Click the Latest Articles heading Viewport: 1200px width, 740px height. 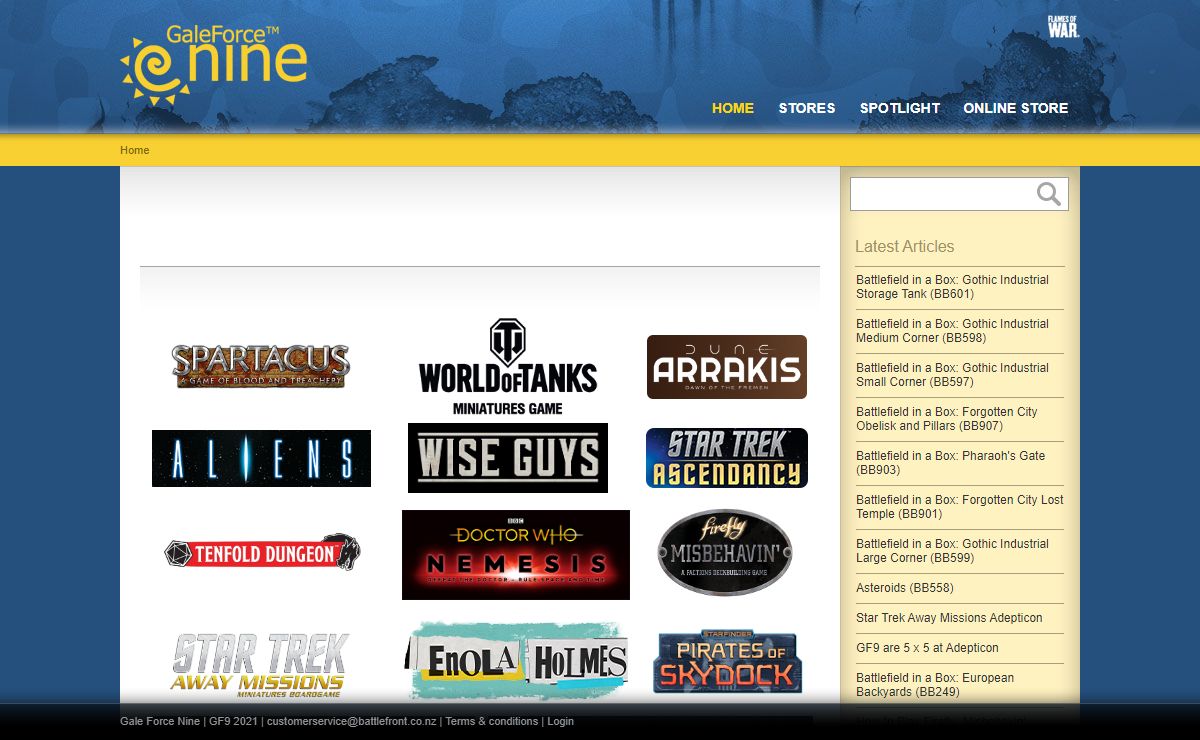[905, 246]
